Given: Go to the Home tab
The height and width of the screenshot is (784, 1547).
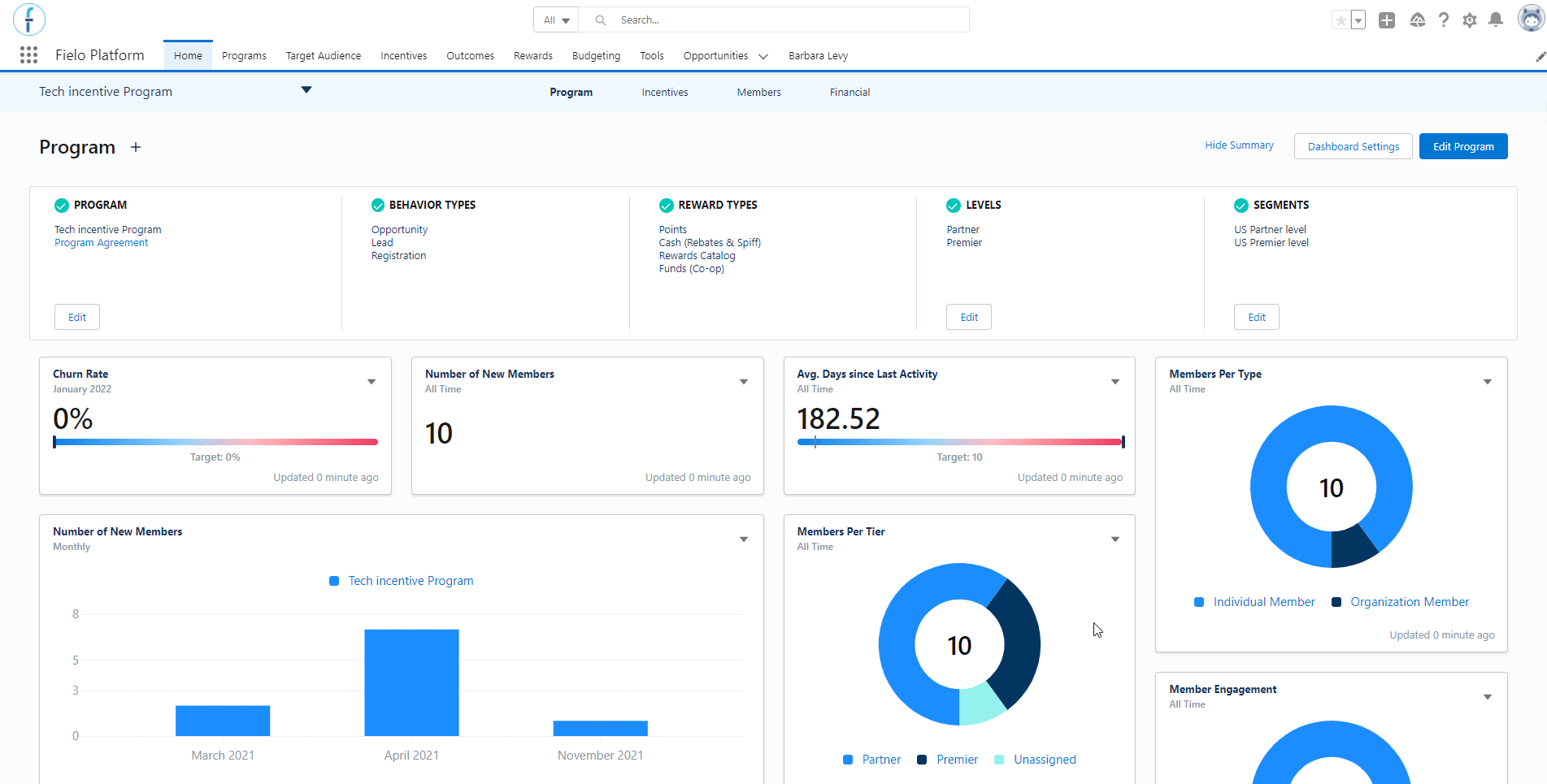Looking at the screenshot, I should 188,56.
